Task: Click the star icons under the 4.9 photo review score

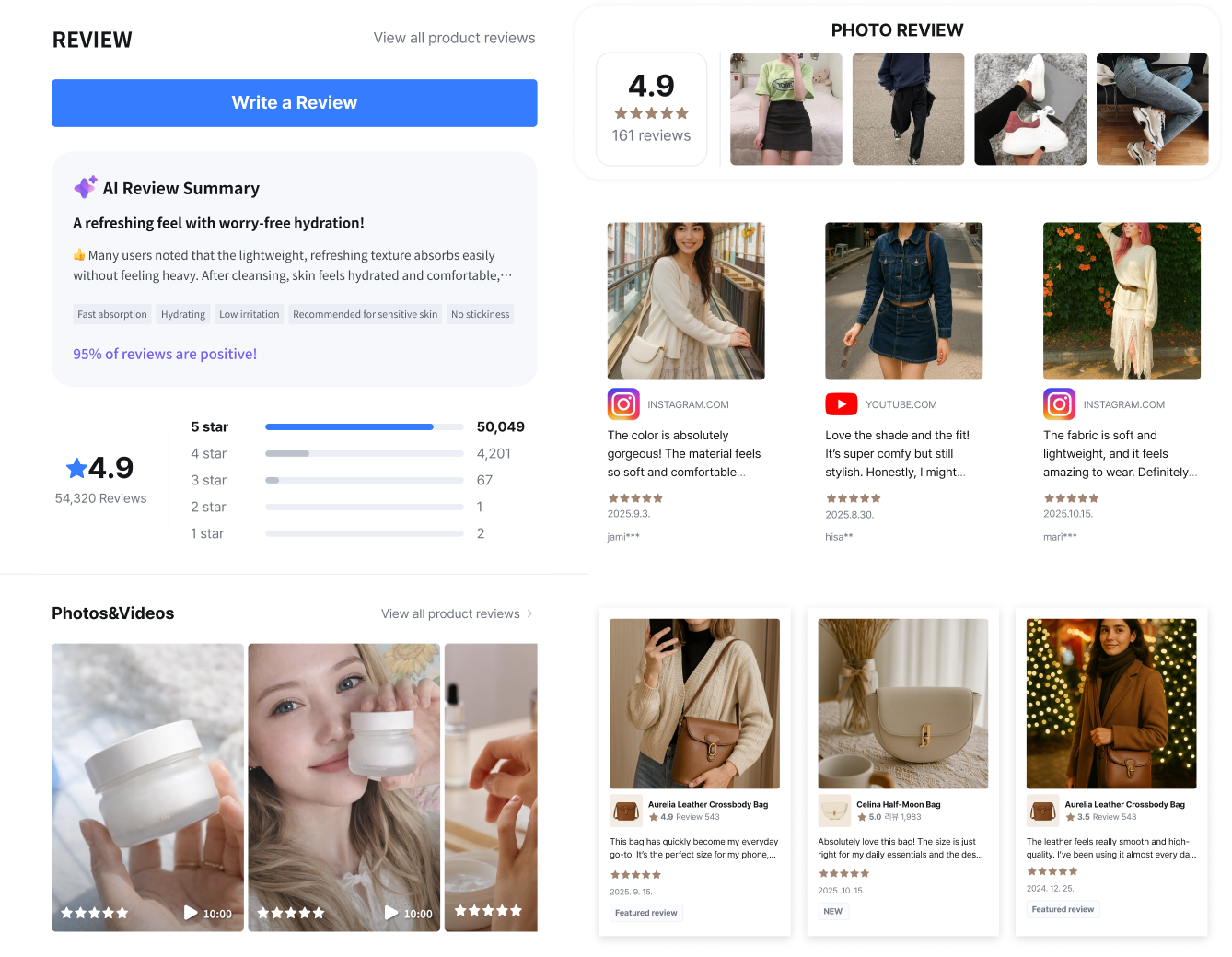Action: pos(651,112)
